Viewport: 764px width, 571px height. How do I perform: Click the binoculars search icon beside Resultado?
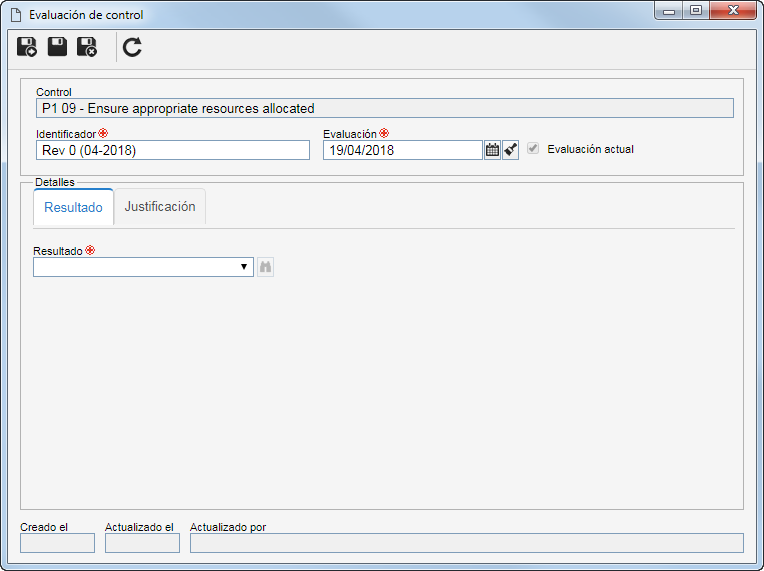click(x=265, y=267)
